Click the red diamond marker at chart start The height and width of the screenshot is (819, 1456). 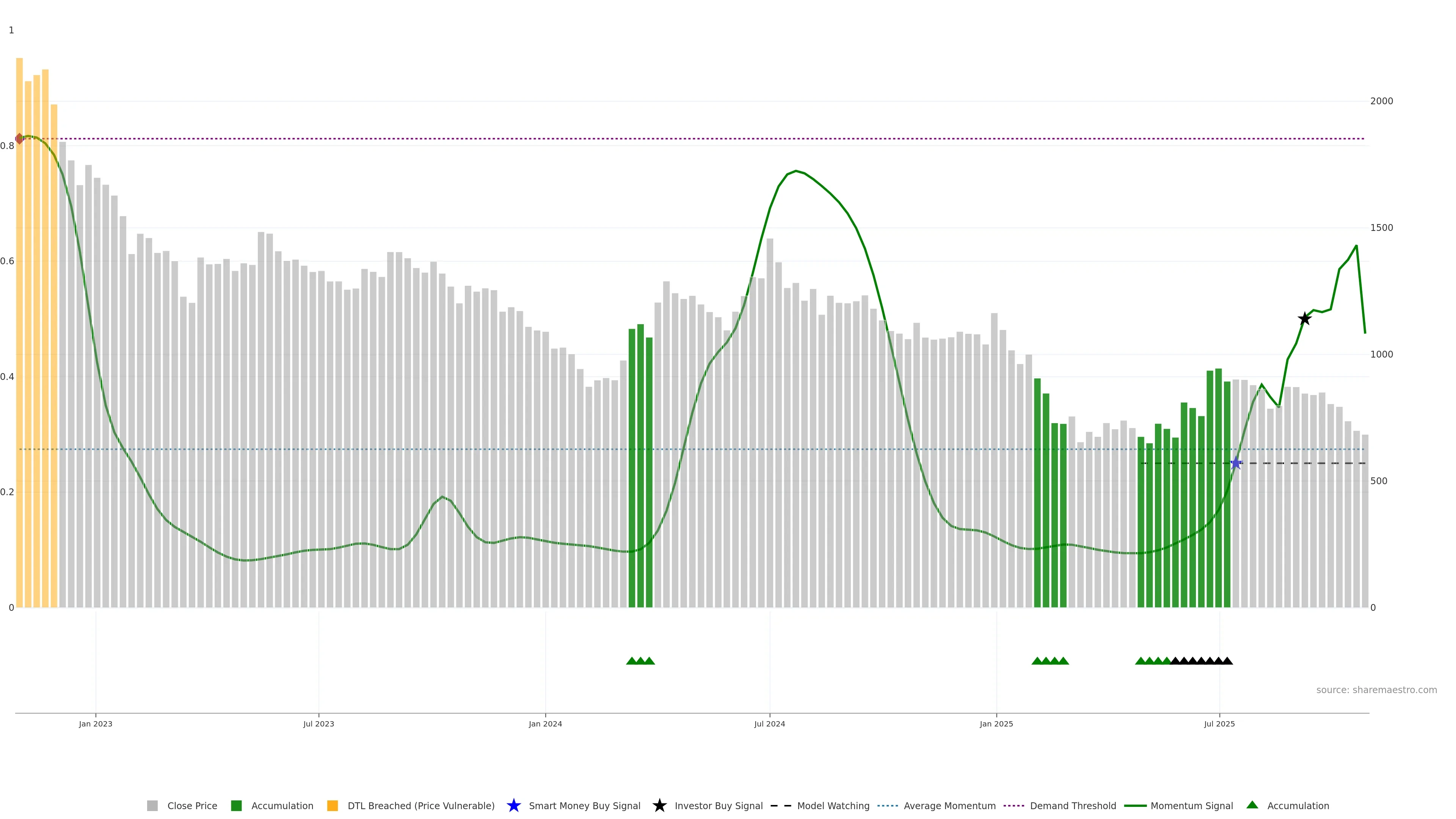click(19, 138)
